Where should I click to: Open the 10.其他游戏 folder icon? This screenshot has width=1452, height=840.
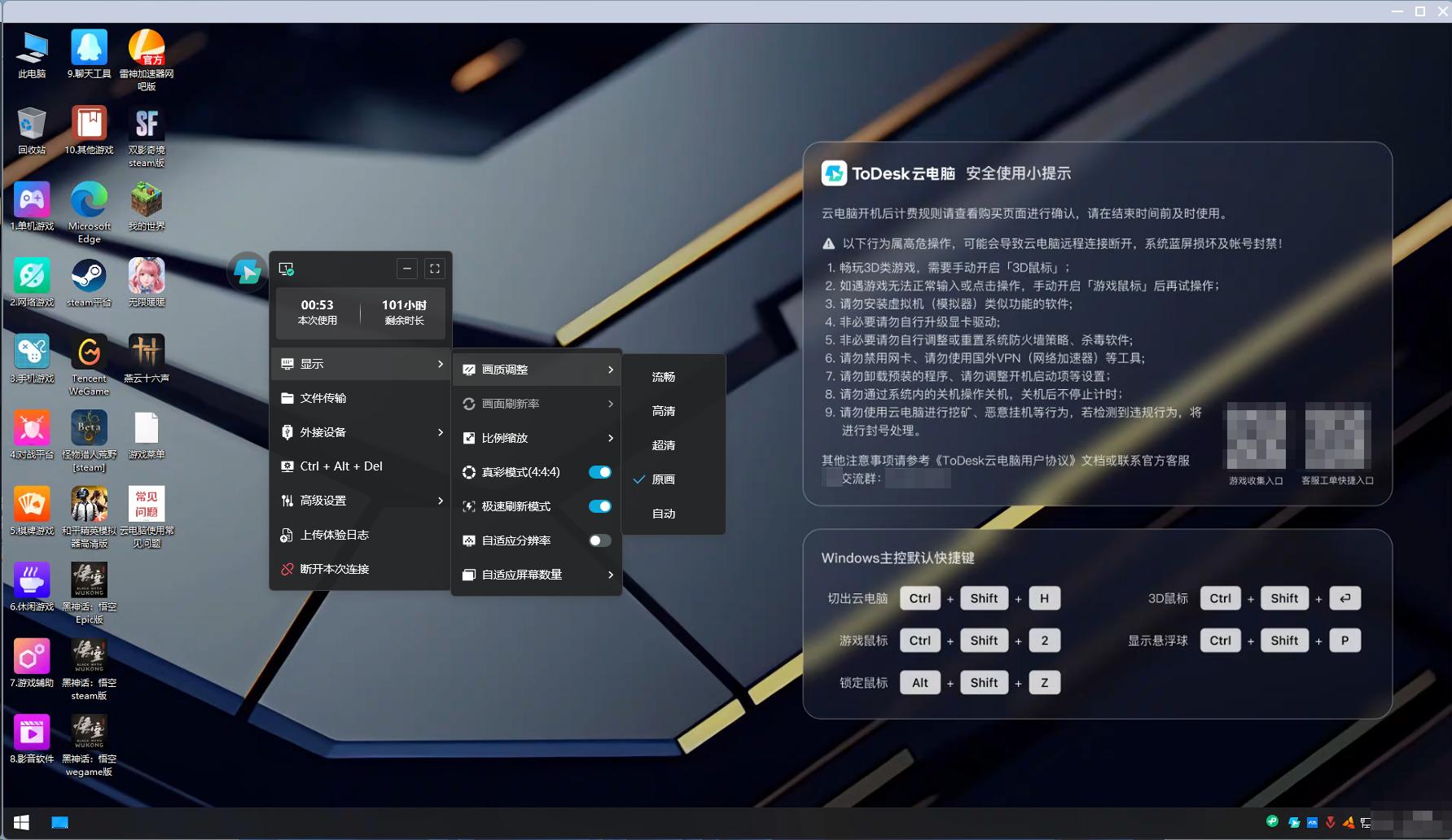[x=89, y=130]
